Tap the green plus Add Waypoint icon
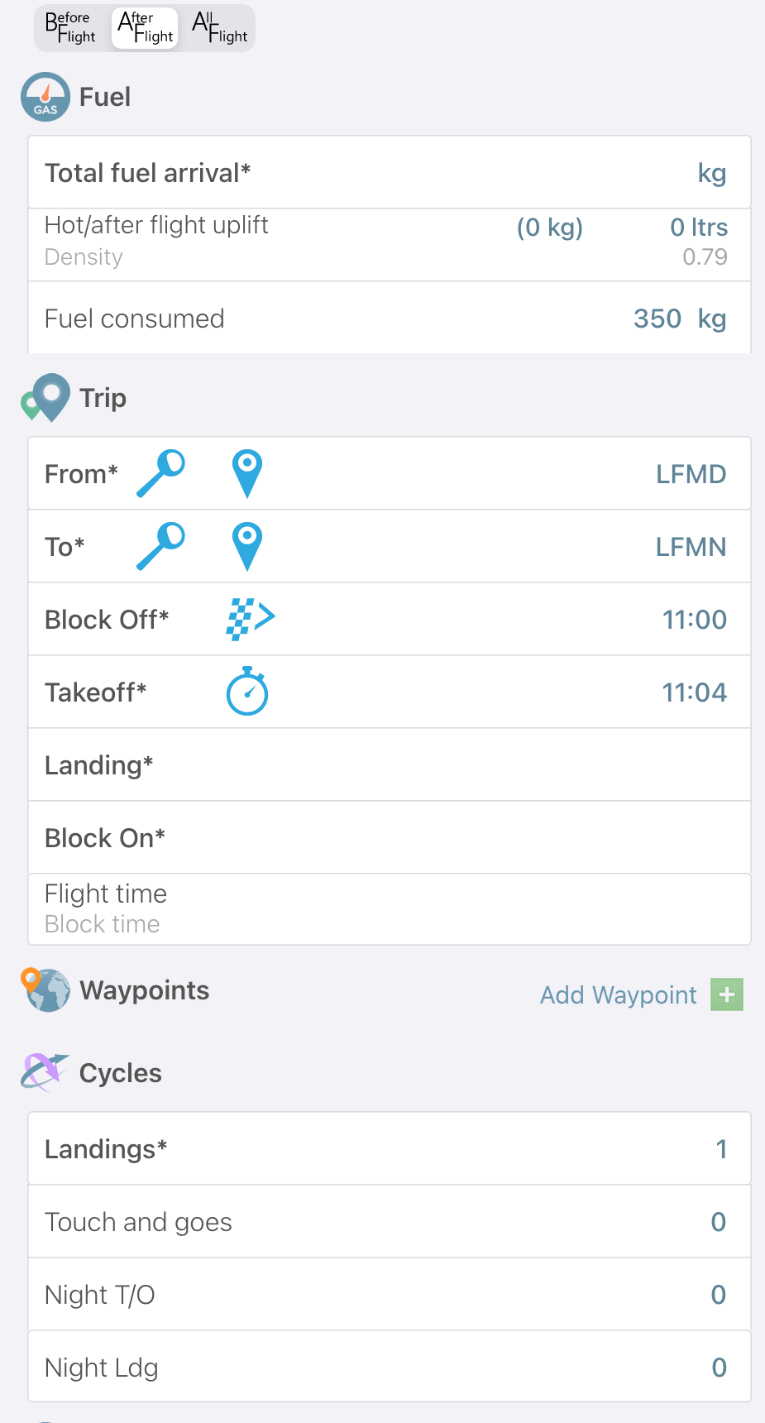The width and height of the screenshot is (765, 1423). [727, 995]
